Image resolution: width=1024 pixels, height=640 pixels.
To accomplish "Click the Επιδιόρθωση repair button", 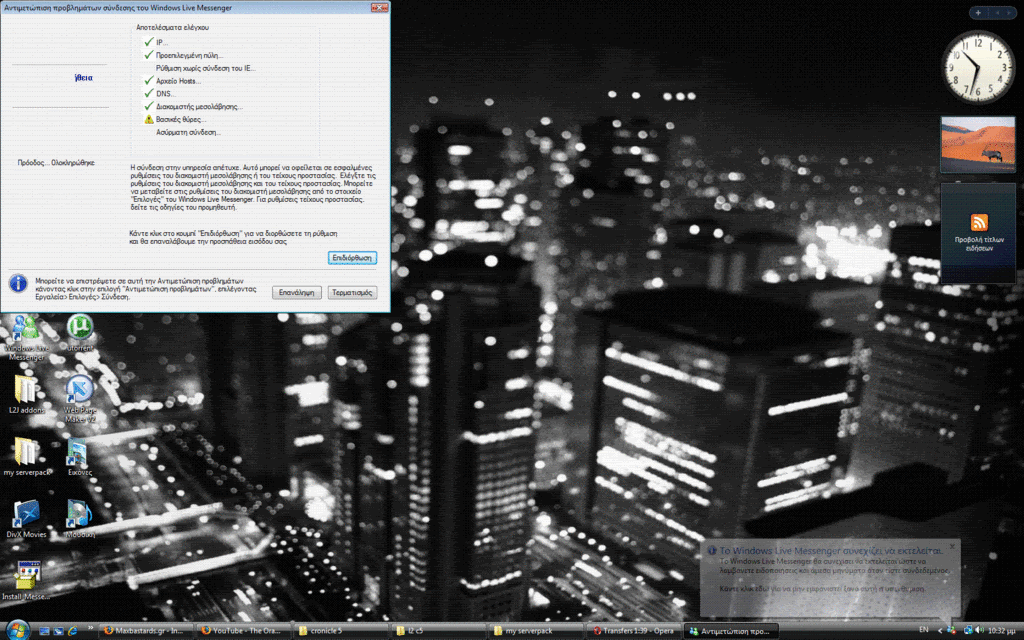I will coord(352,258).
